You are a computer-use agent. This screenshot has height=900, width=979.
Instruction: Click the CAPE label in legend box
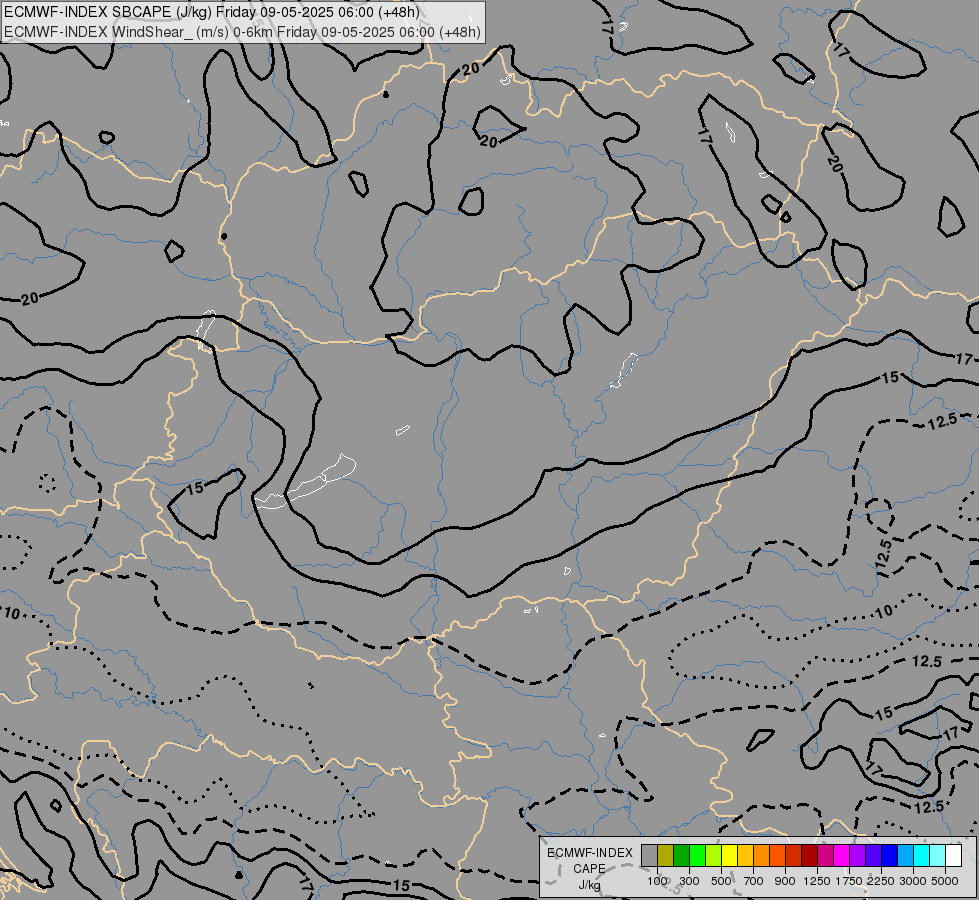[589, 869]
